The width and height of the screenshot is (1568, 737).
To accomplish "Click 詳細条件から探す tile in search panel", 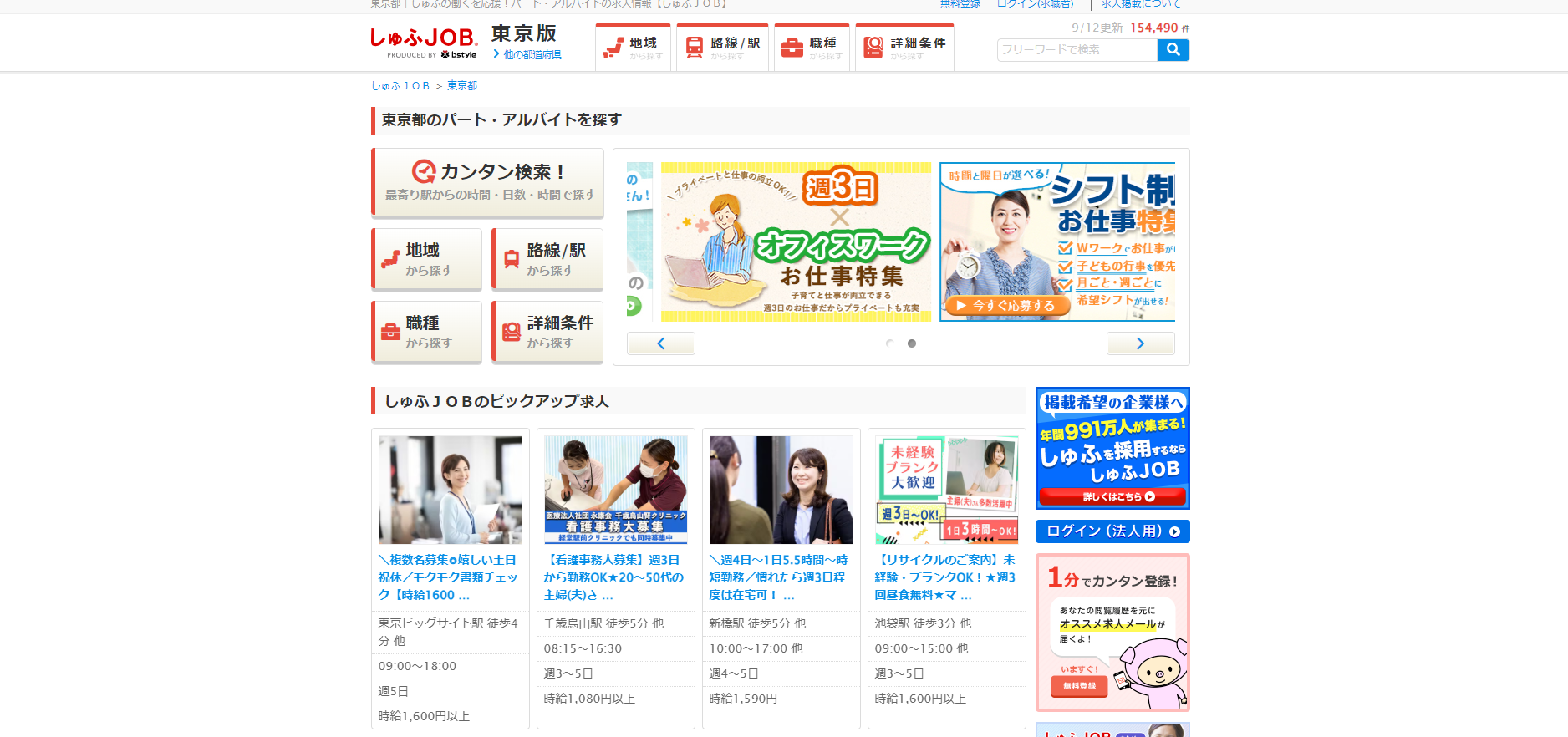I will pos(547,332).
